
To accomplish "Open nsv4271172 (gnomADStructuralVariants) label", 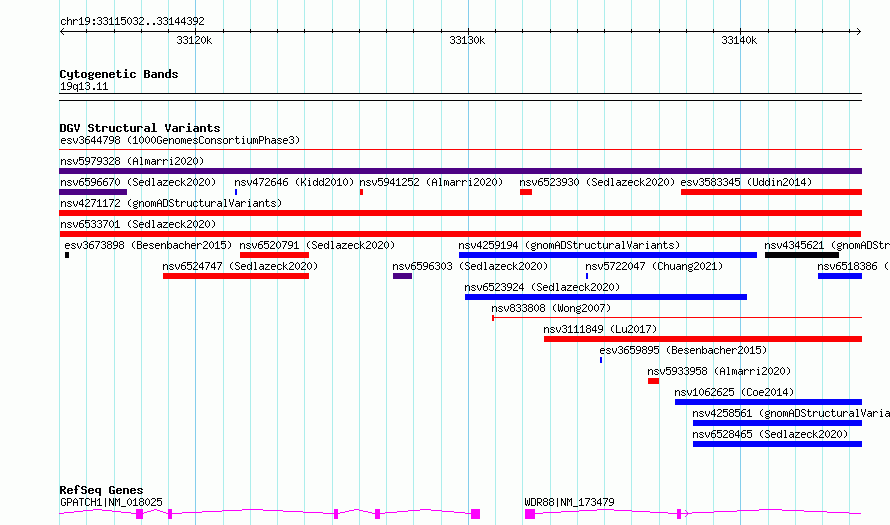I will click(171, 203).
